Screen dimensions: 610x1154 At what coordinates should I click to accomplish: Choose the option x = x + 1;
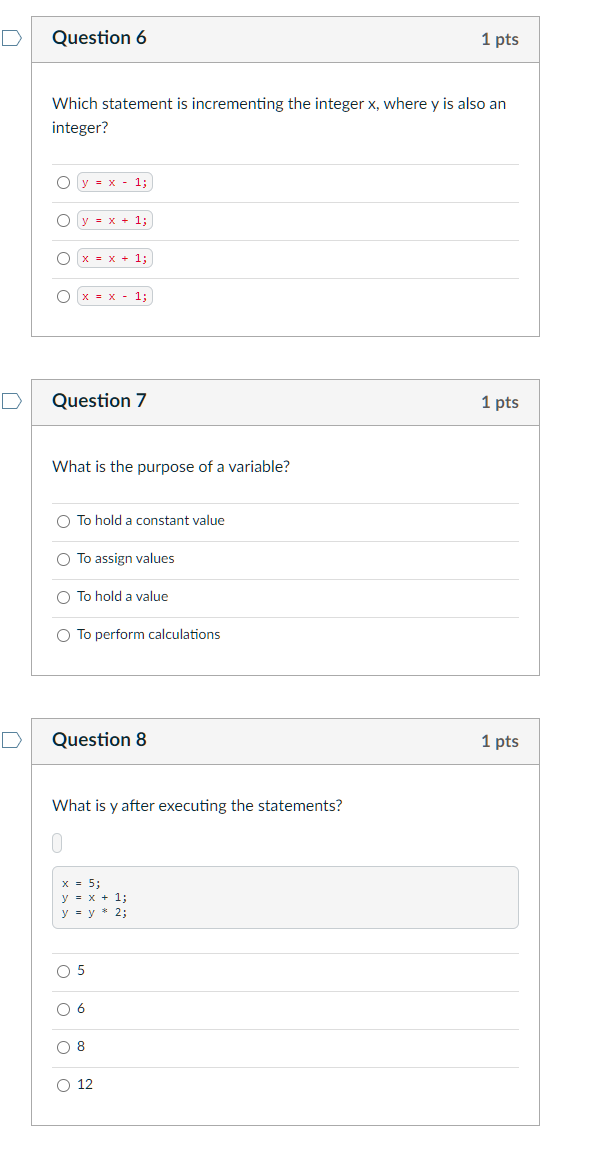click(64, 258)
